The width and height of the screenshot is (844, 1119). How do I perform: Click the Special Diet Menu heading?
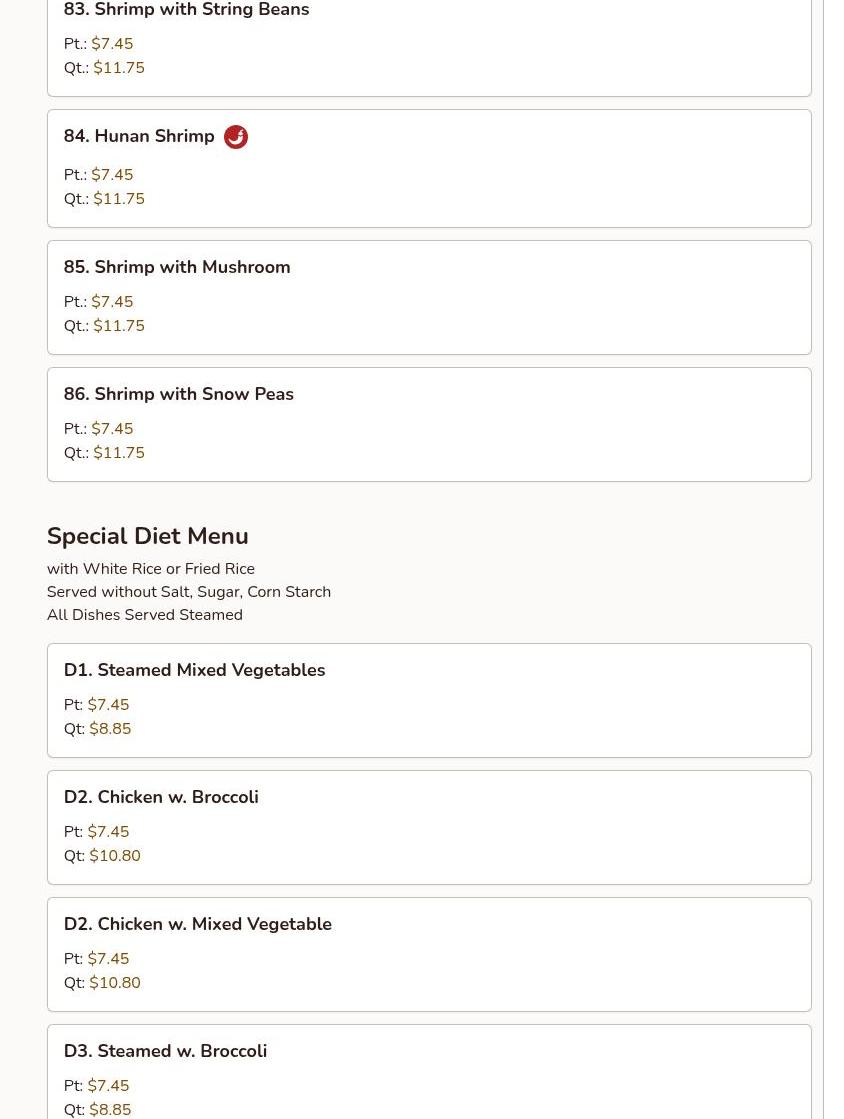pyautogui.click(x=148, y=536)
